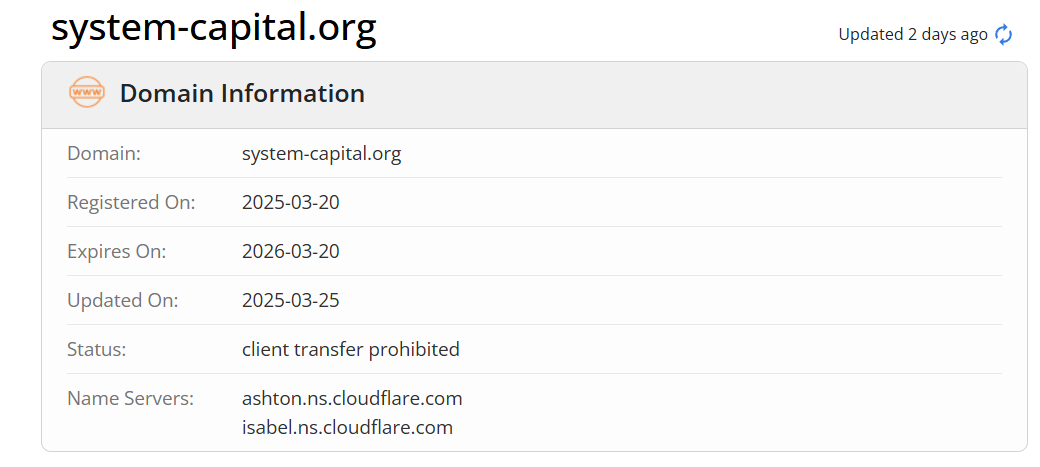Viewport: 1040px width, 467px height.
Task: Select the system-capital.org domain value in the table
Action: click(x=321, y=154)
